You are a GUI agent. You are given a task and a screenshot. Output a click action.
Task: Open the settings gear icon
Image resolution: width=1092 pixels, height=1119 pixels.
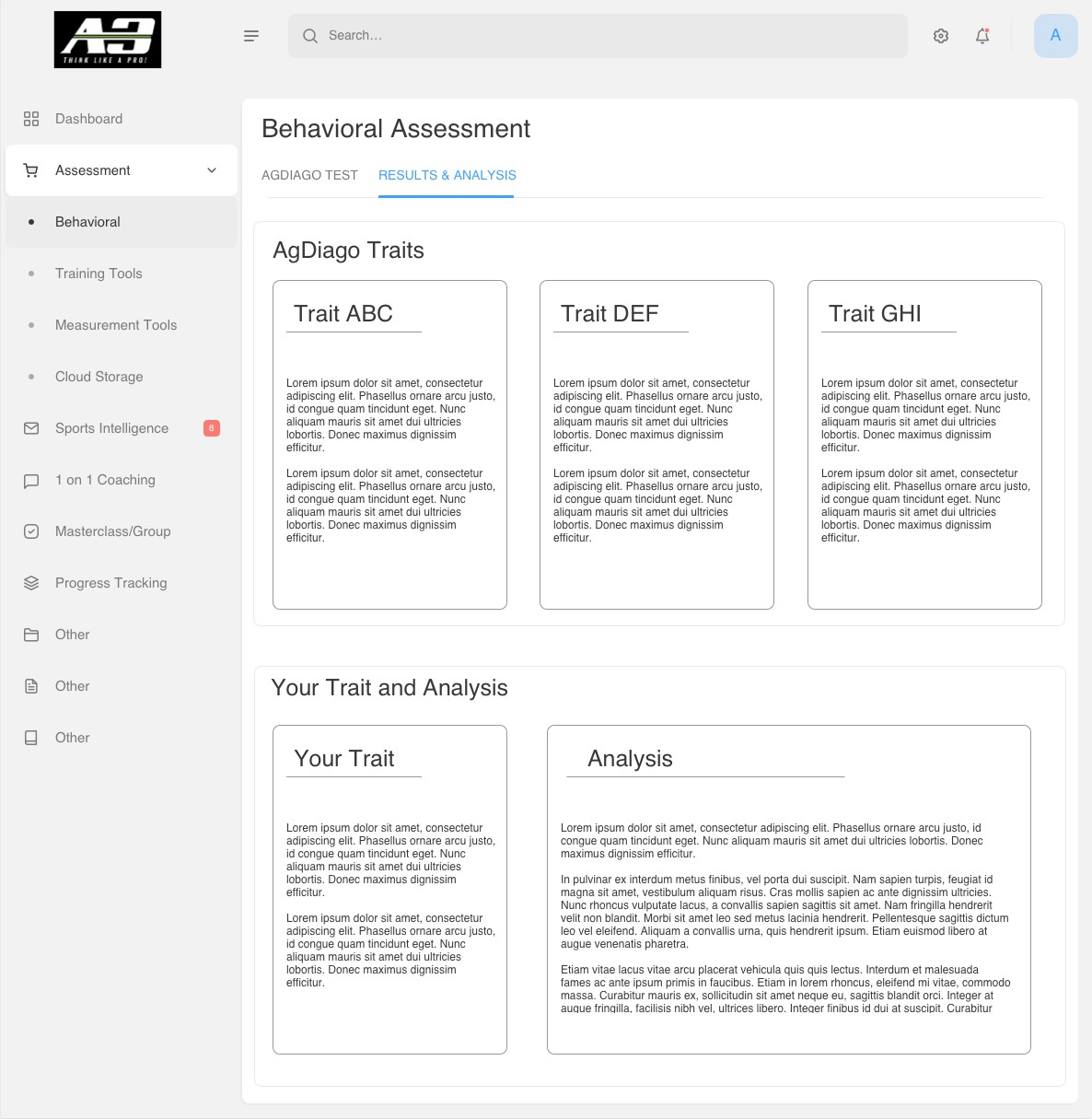tap(940, 36)
